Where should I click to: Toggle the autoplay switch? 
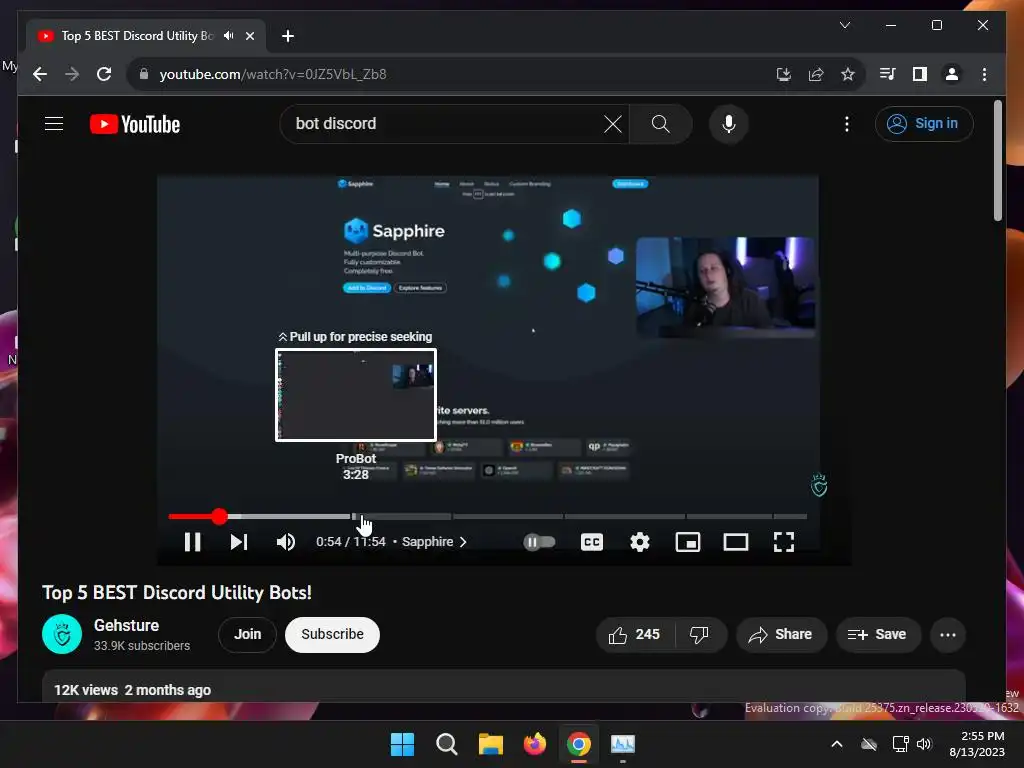[x=539, y=542]
